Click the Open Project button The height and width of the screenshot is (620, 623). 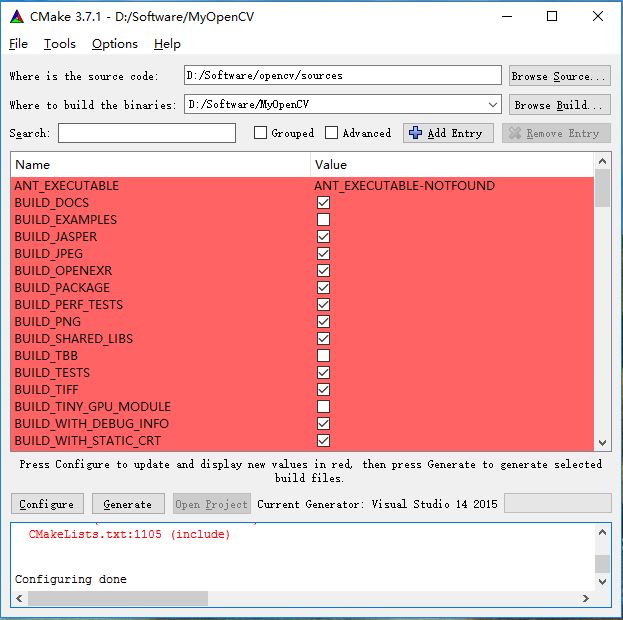point(211,504)
